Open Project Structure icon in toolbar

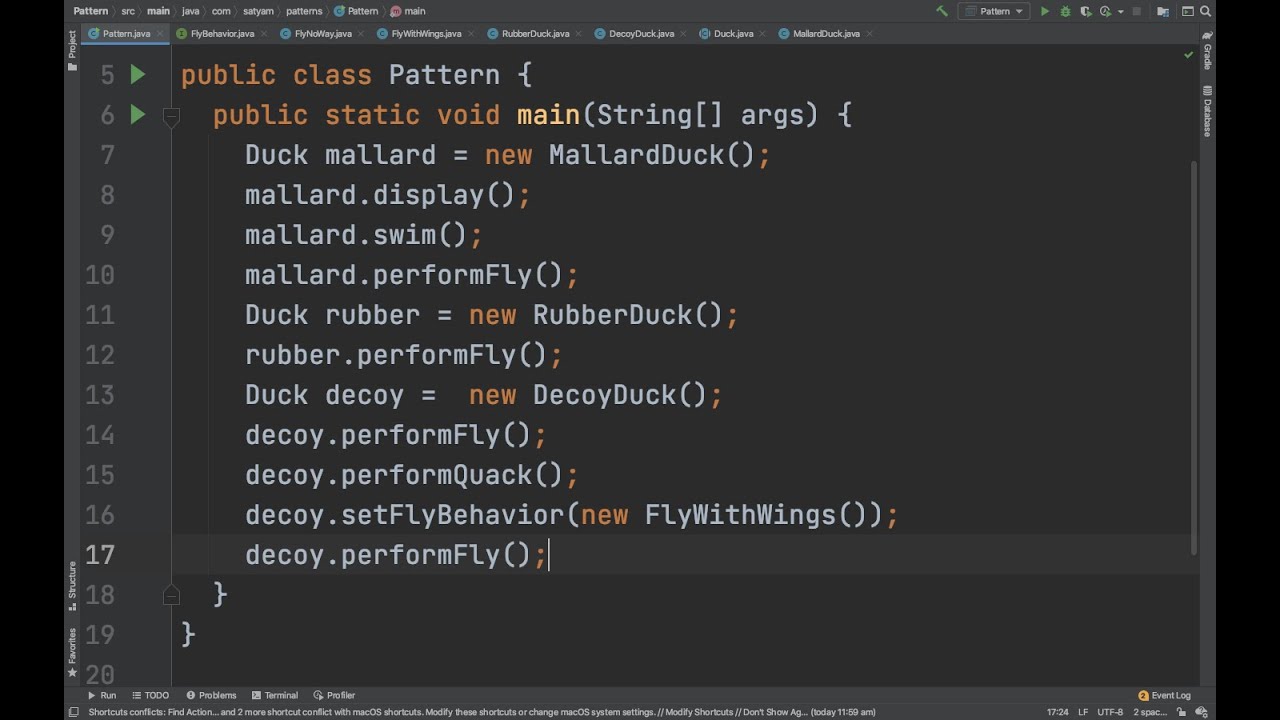click(1163, 11)
